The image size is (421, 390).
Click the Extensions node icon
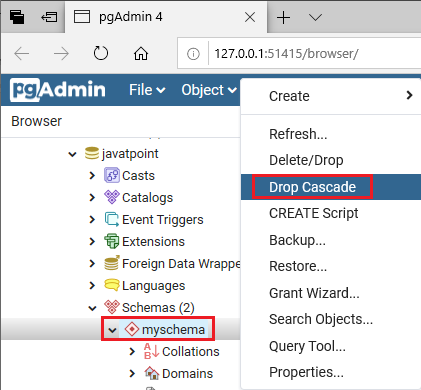click(x=112, y=241)
